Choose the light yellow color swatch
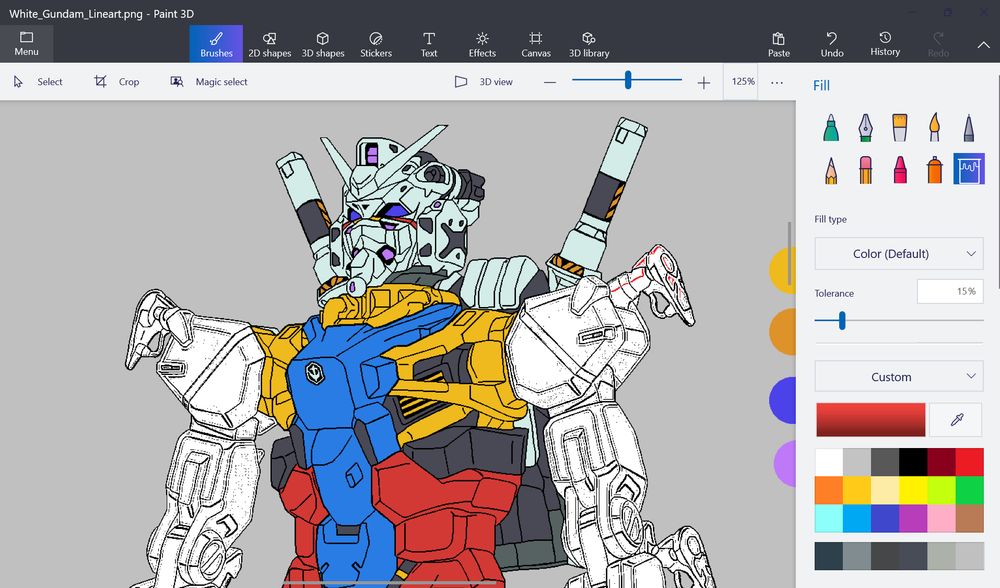The image size is (1000, 588). tap(885, 490)
